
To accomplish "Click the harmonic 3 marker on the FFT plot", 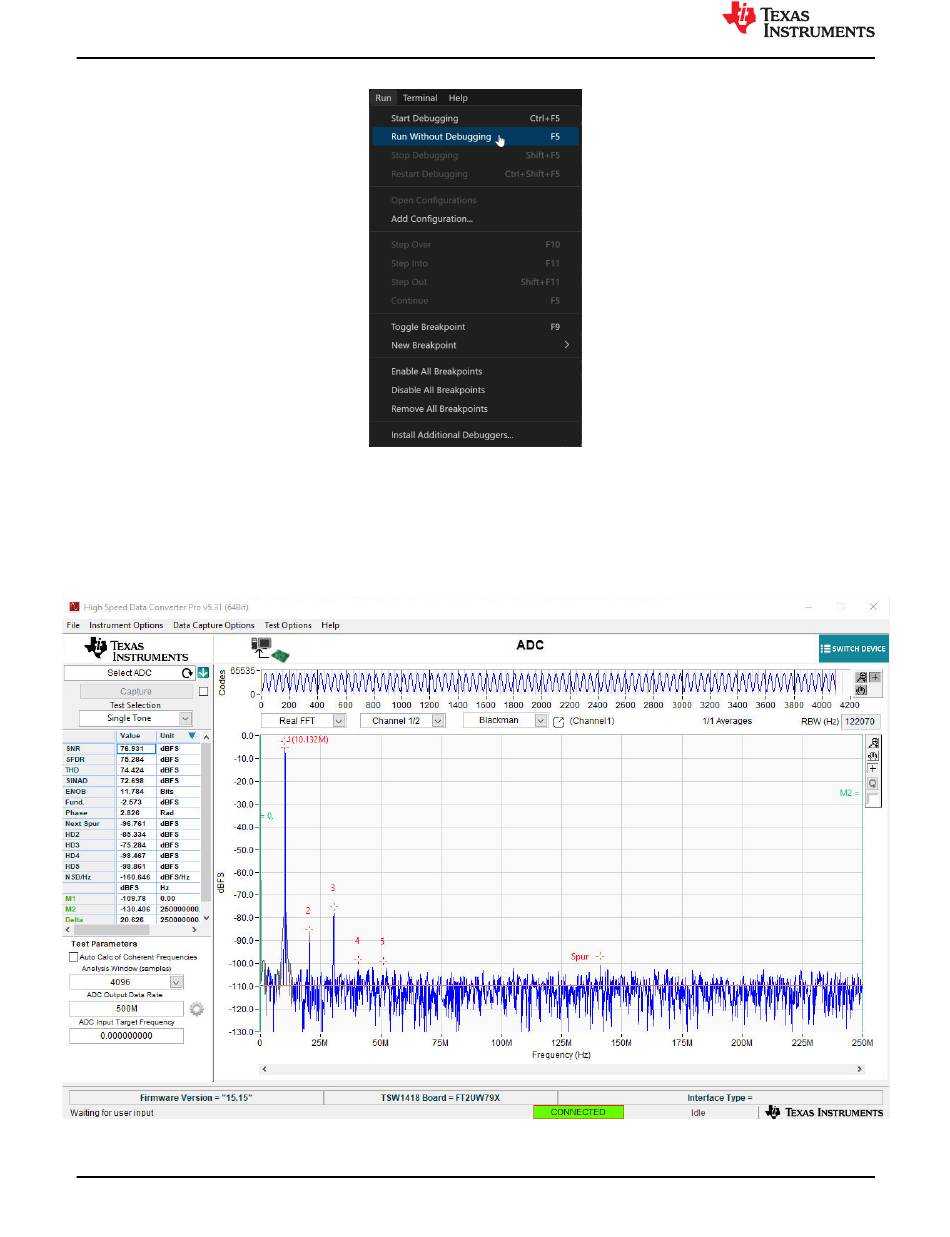I will point(334,906).
